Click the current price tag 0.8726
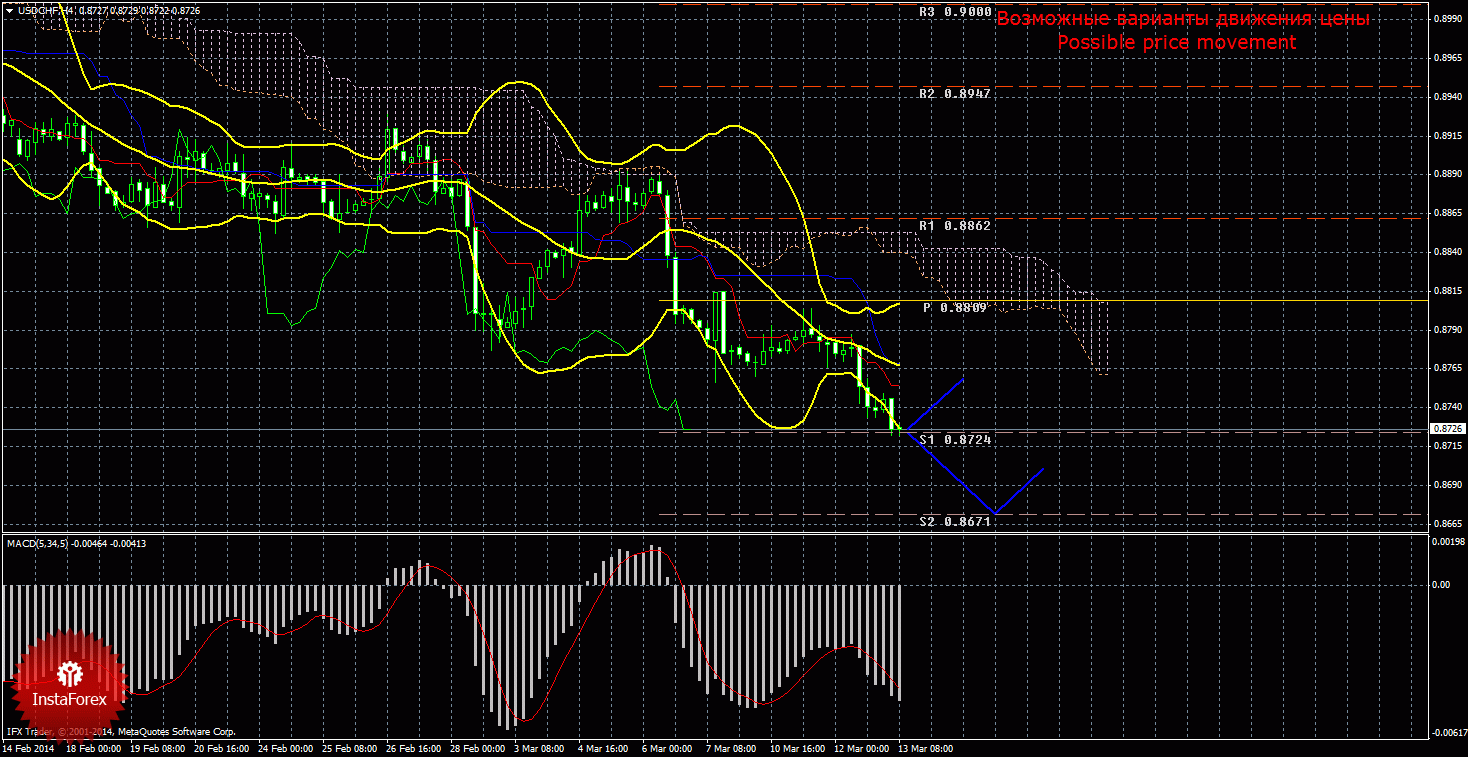The height and width of the screenshot is (757, 1468). 1449,428
